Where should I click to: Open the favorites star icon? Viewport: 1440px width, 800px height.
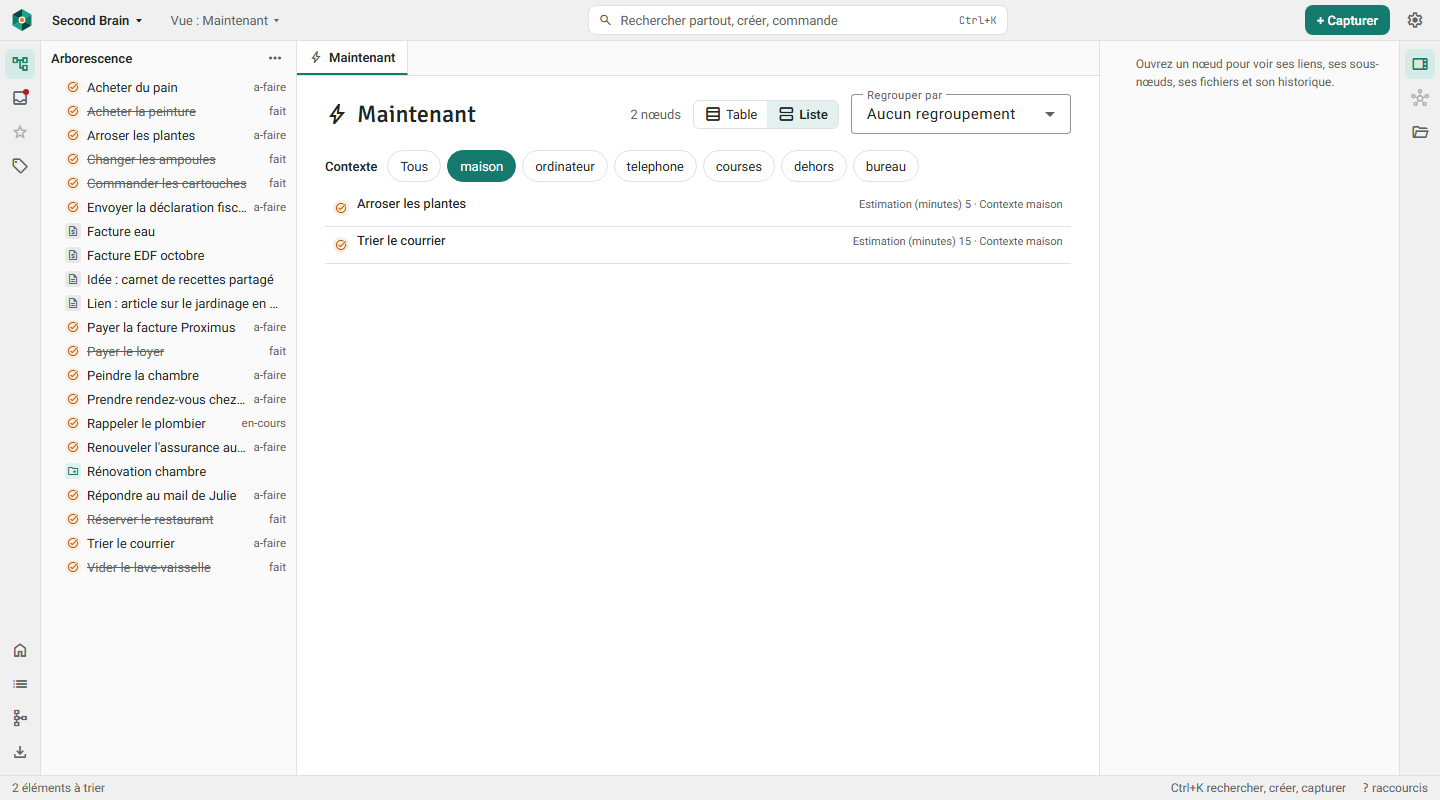click(x=20, y=132)
